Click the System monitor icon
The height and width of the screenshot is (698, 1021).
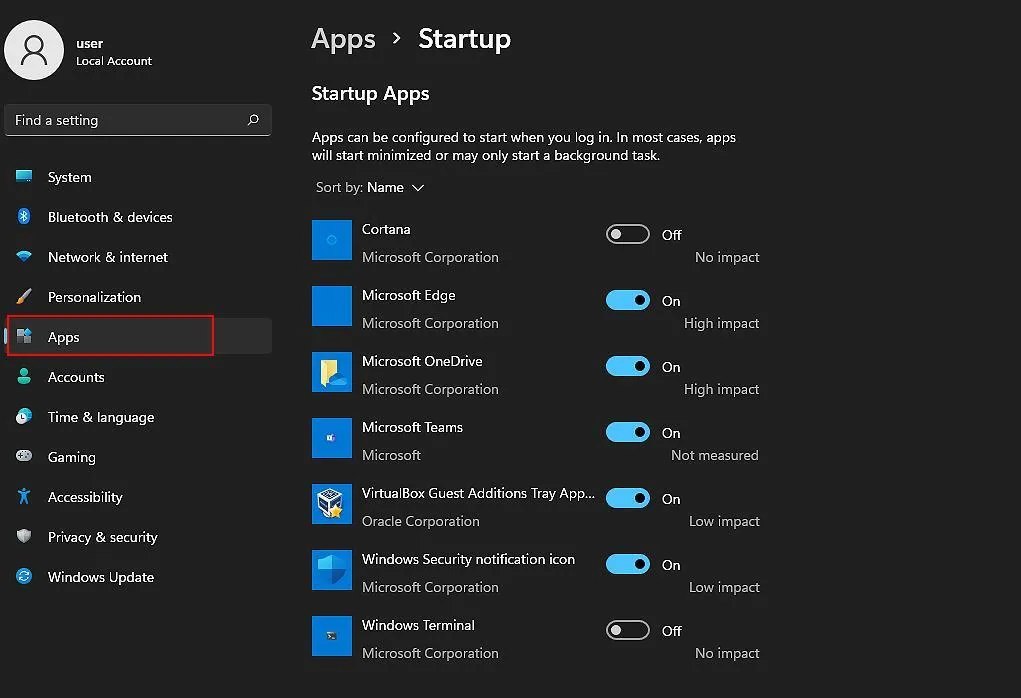click(24, 176)
